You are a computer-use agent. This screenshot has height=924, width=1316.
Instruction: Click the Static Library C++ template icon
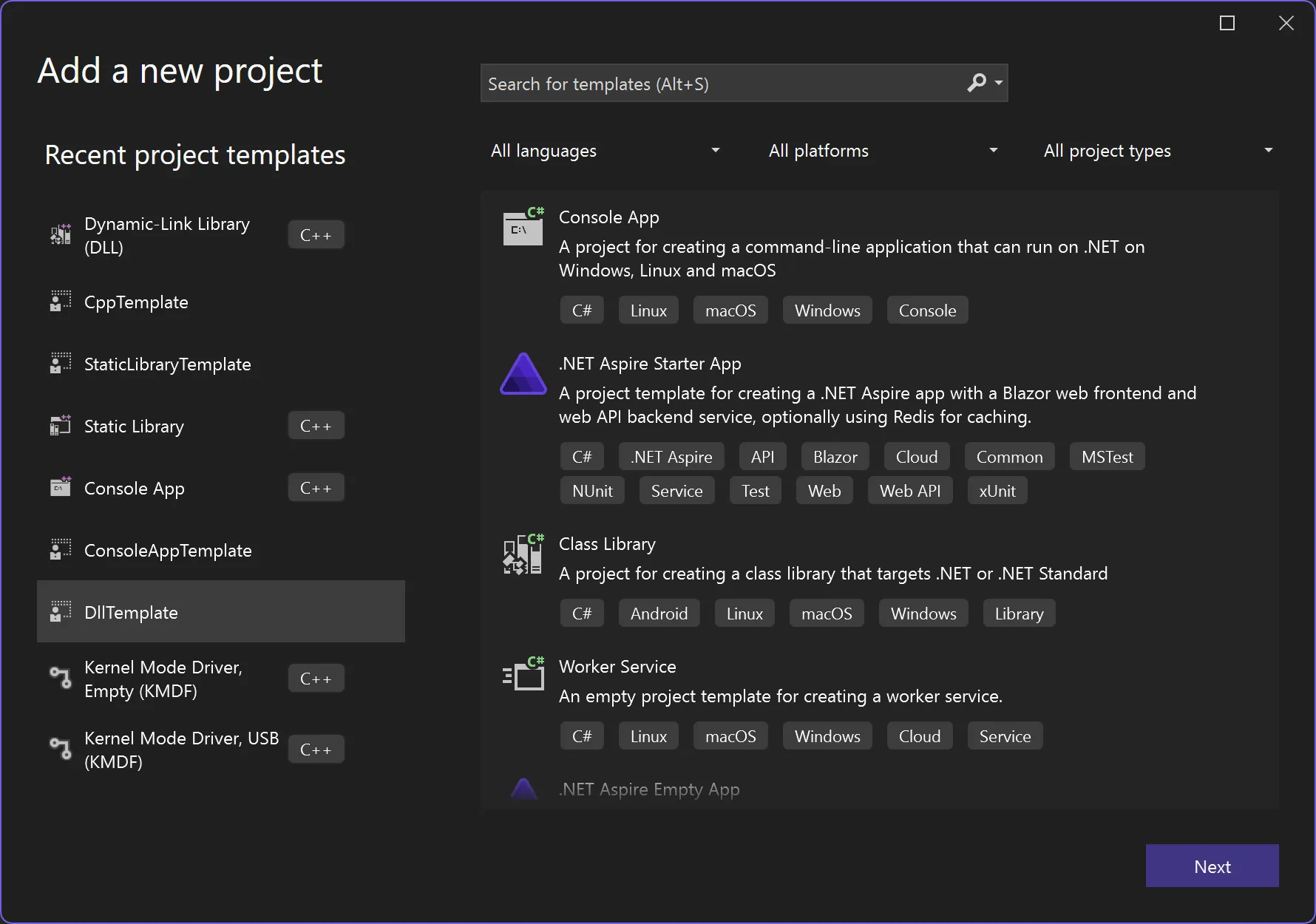pyautogui.click(x=61, y=426)
